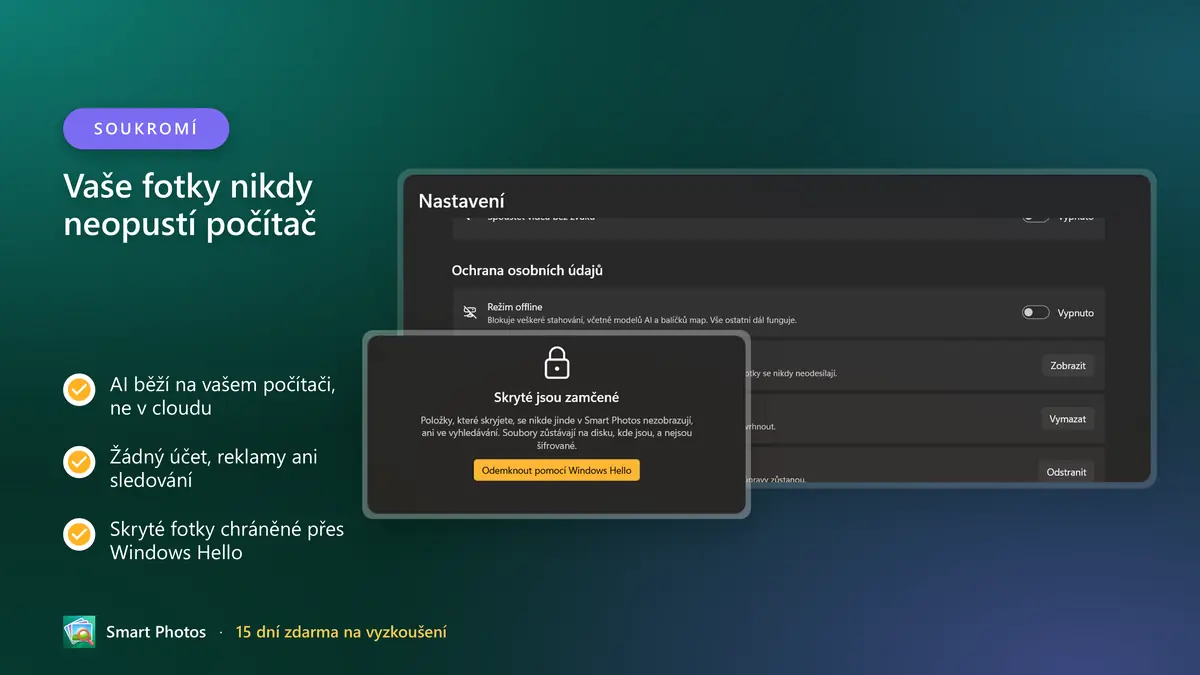Turn on the Režim offline switch

(x=1035, y=313)
